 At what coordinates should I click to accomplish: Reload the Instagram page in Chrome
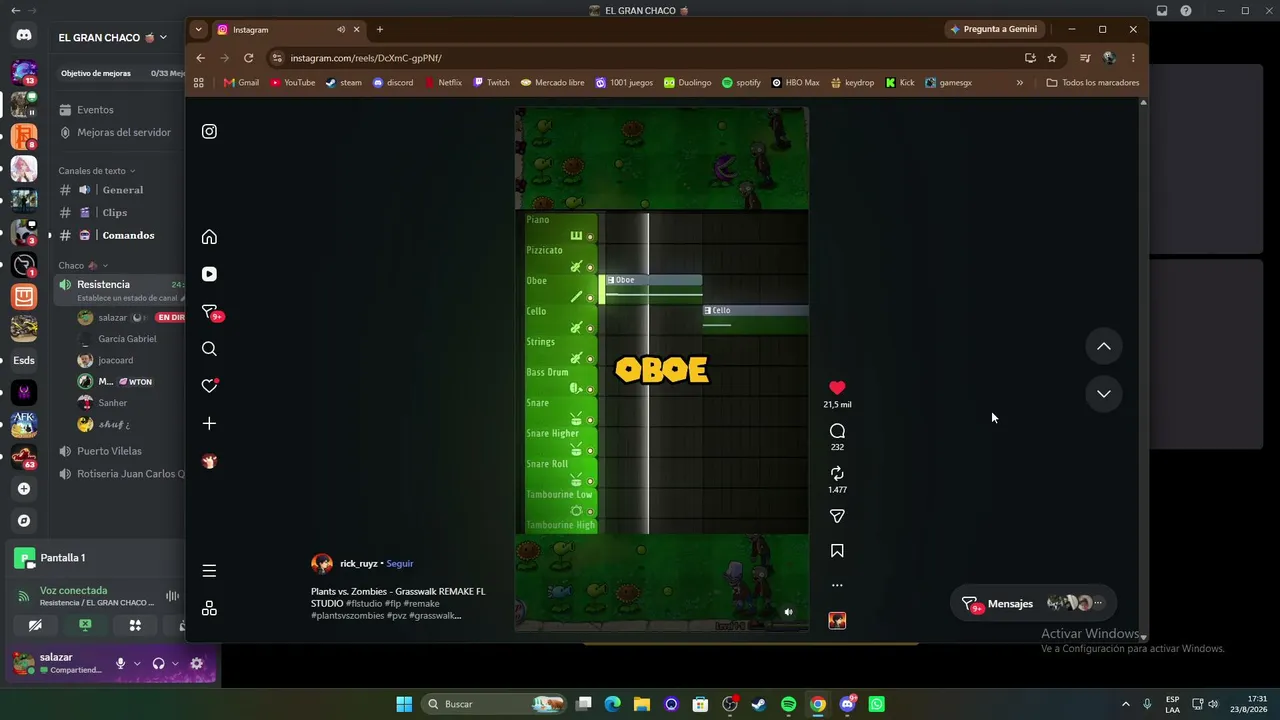pos(249,58)
